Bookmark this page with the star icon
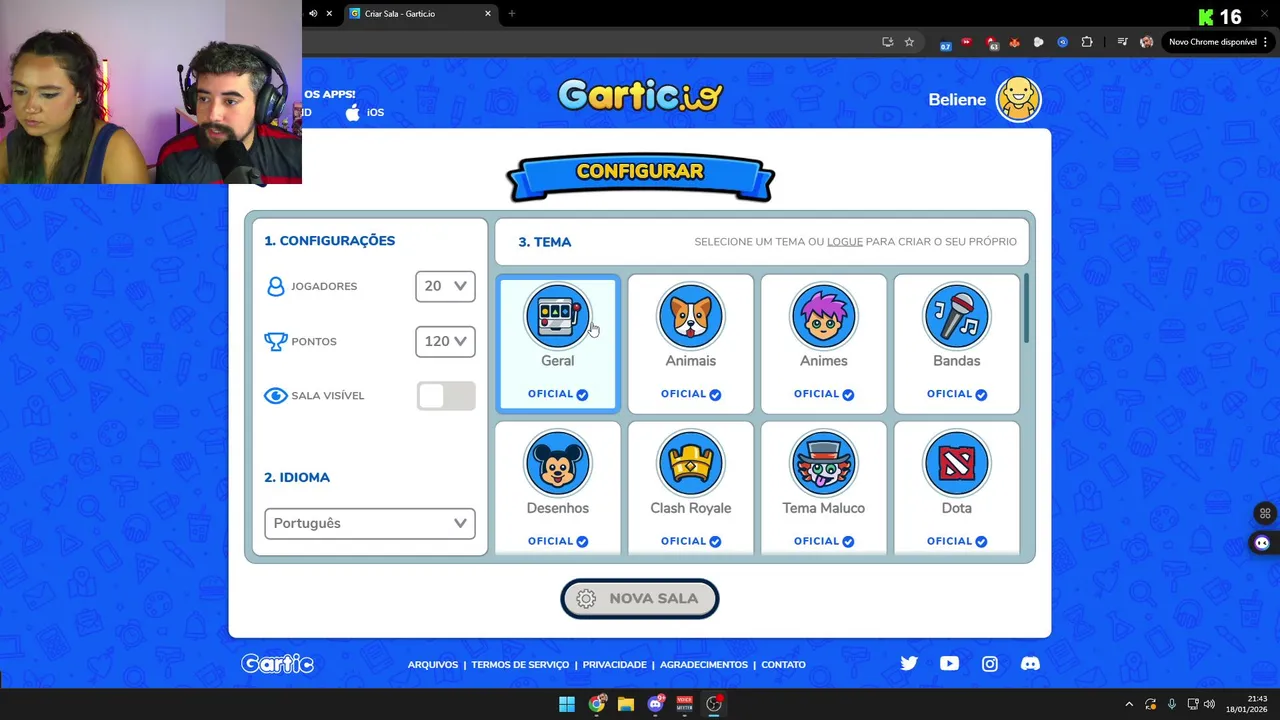This screenshot has width=1280, height=720. pos(909,42)
